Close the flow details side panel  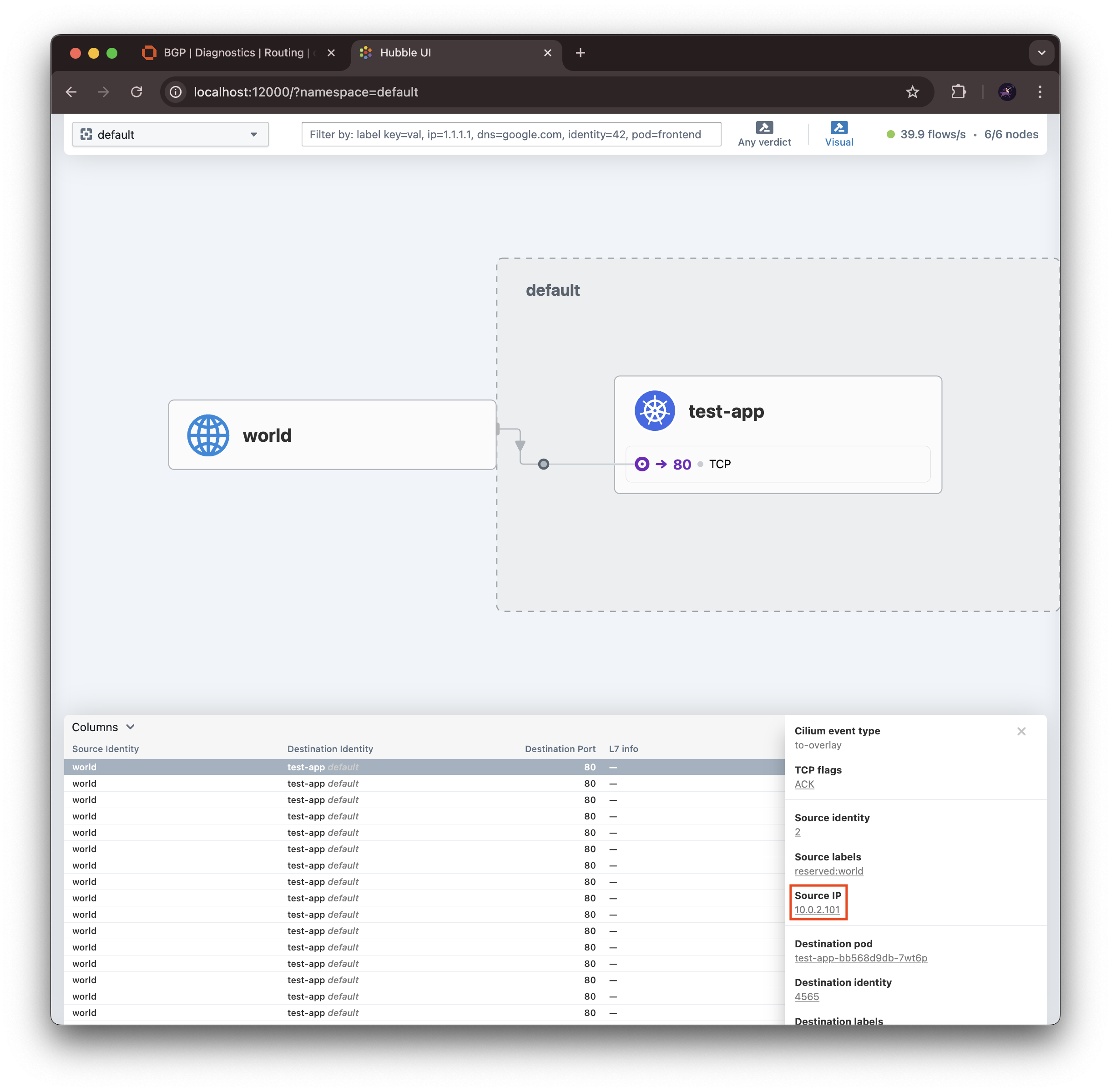(1021, 731)
